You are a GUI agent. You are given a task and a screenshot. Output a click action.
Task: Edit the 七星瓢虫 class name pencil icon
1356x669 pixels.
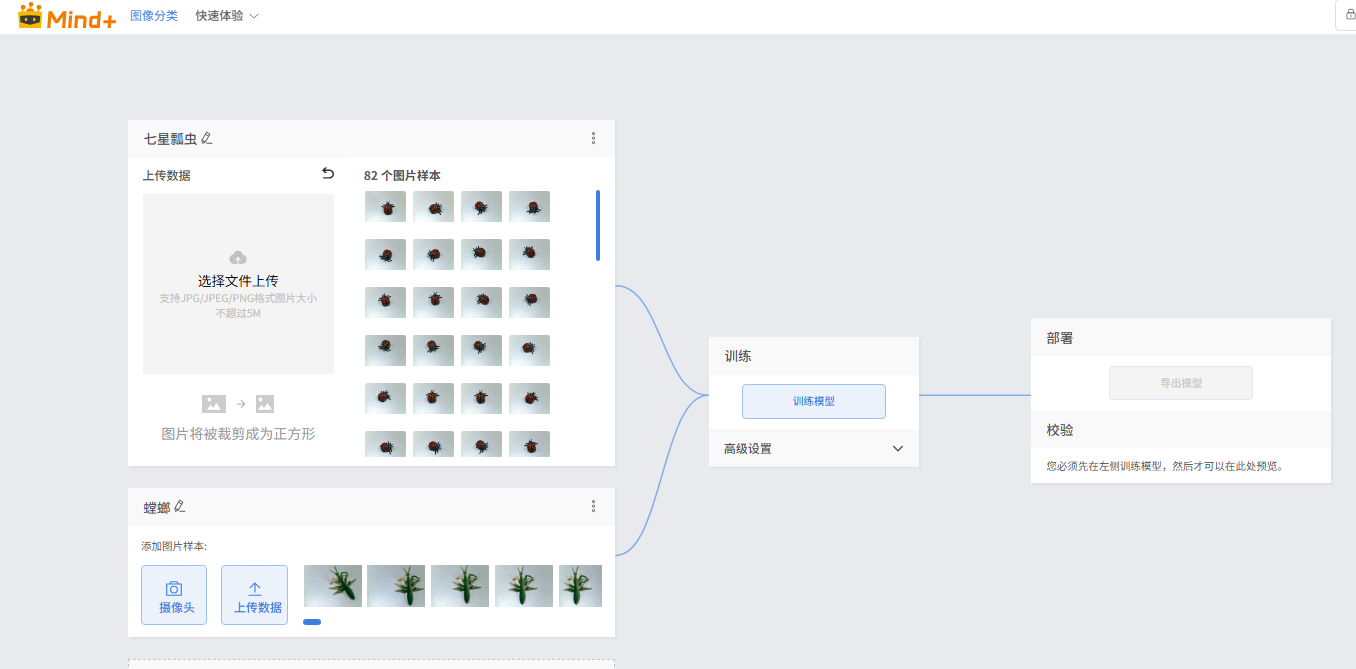207,138
